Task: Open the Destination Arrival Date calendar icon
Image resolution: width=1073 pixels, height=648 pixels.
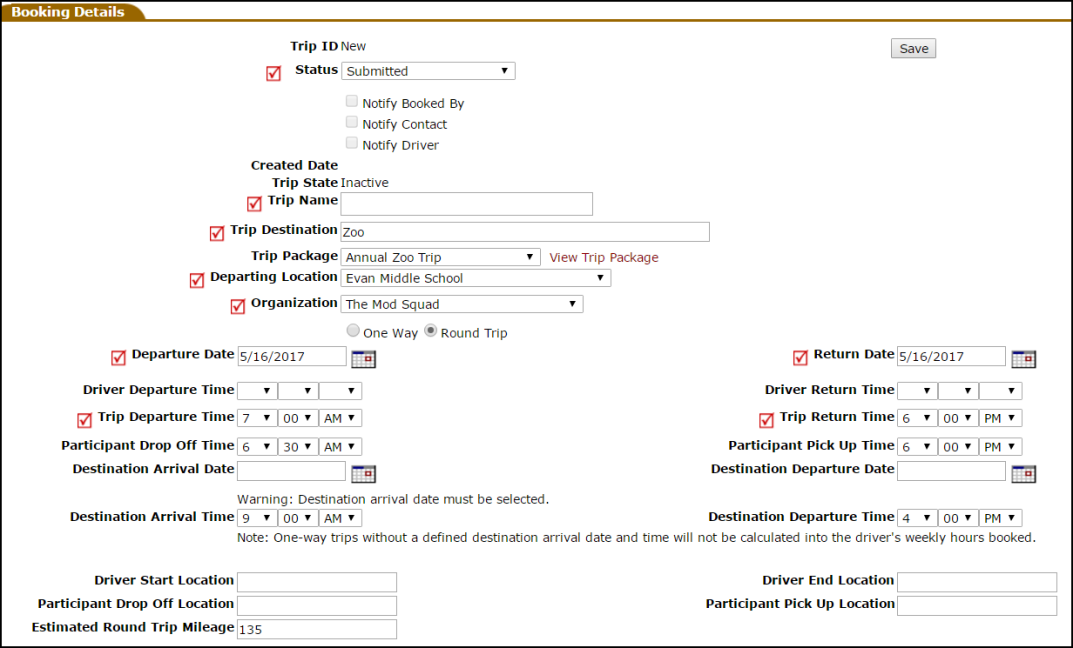Action: (x=363, y=474)
